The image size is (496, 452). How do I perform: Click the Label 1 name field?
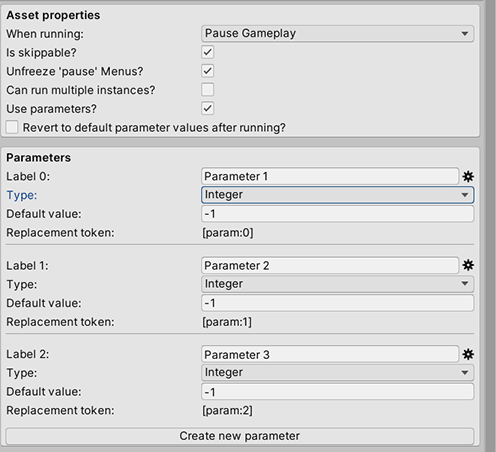point(330,266)
